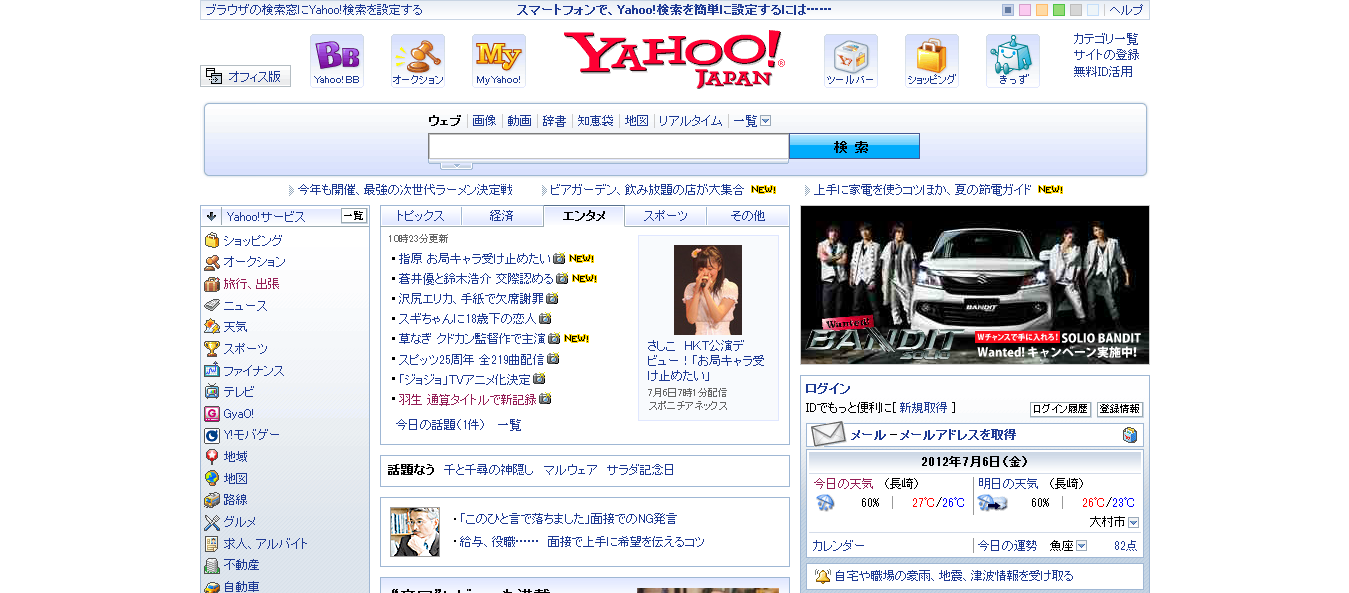Click the 天気 sidebar icon

[212, 327]
